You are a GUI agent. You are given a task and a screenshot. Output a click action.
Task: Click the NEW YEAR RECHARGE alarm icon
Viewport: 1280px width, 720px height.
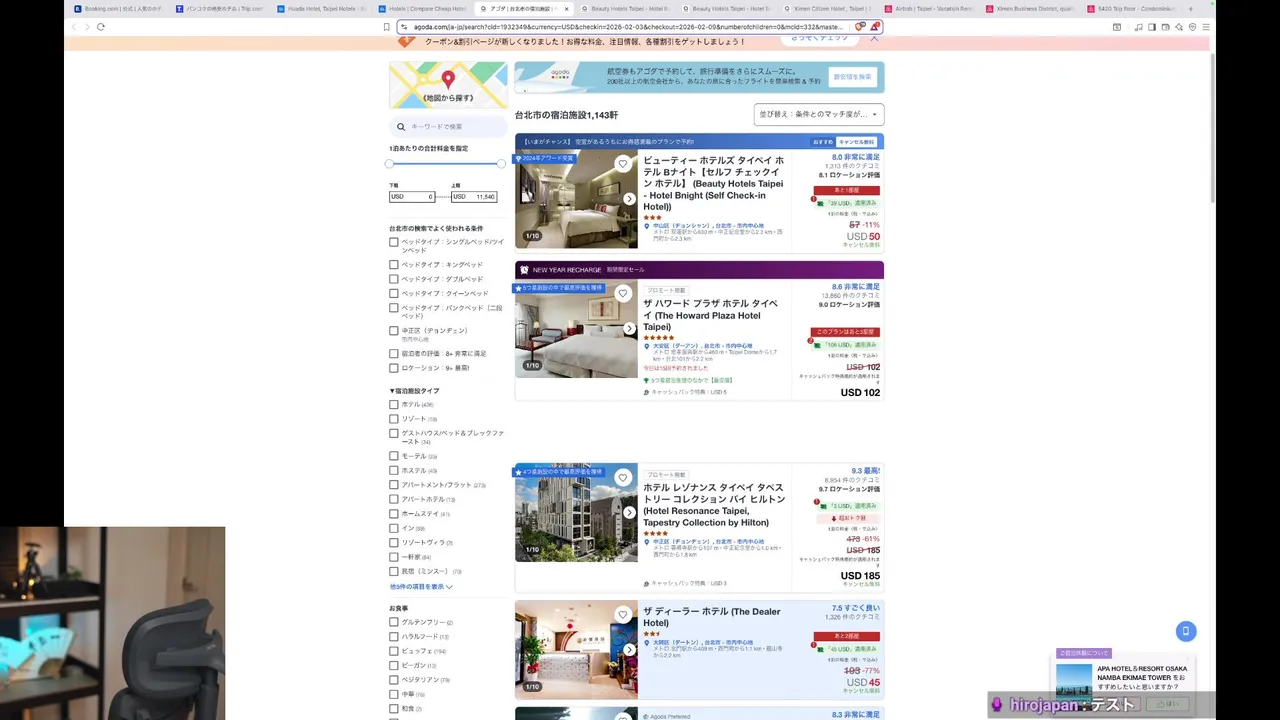click(x=524, y=270)
